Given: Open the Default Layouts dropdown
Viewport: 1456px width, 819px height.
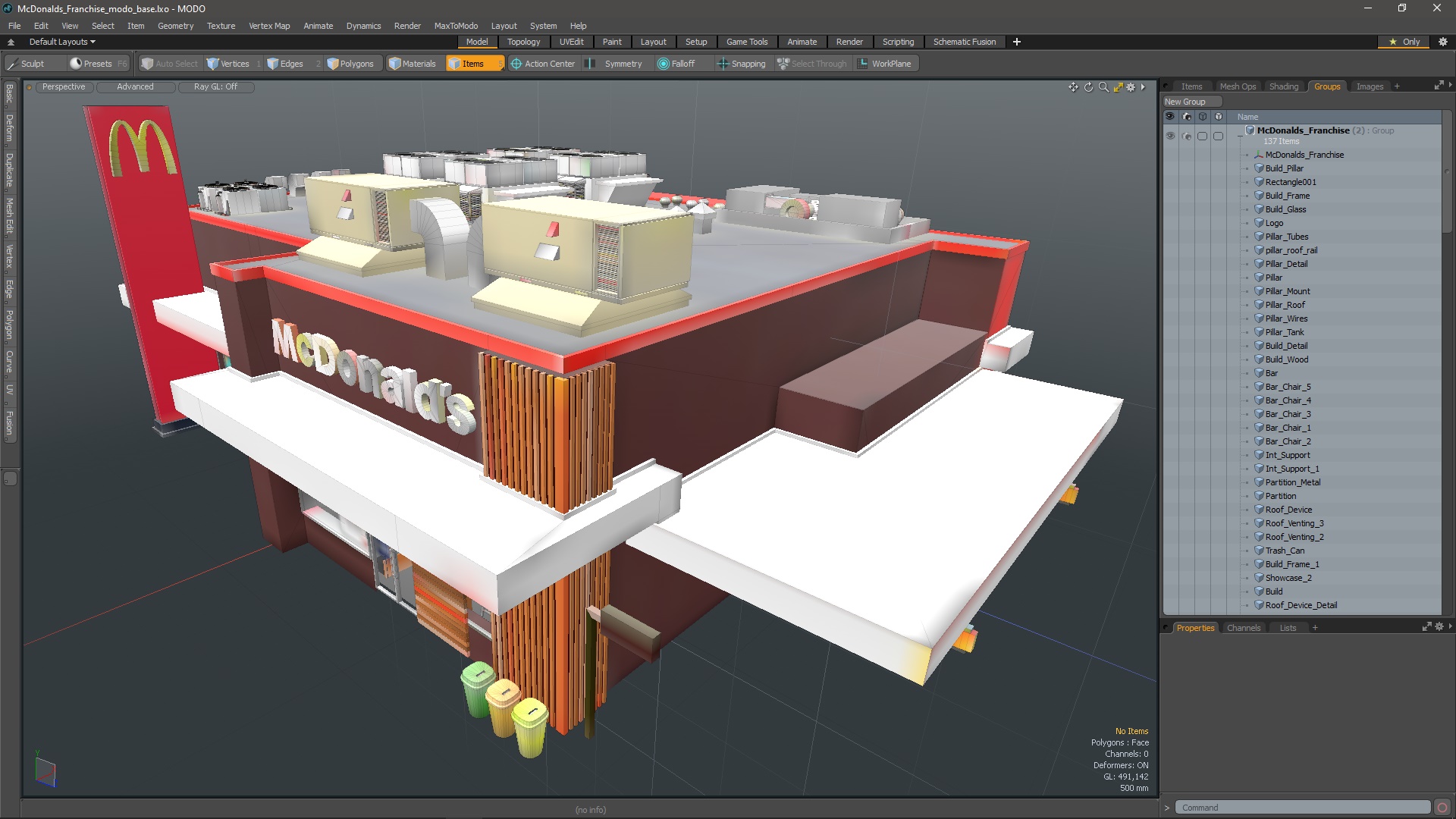Looking at the screenshot, I should (x=62, y=42).
